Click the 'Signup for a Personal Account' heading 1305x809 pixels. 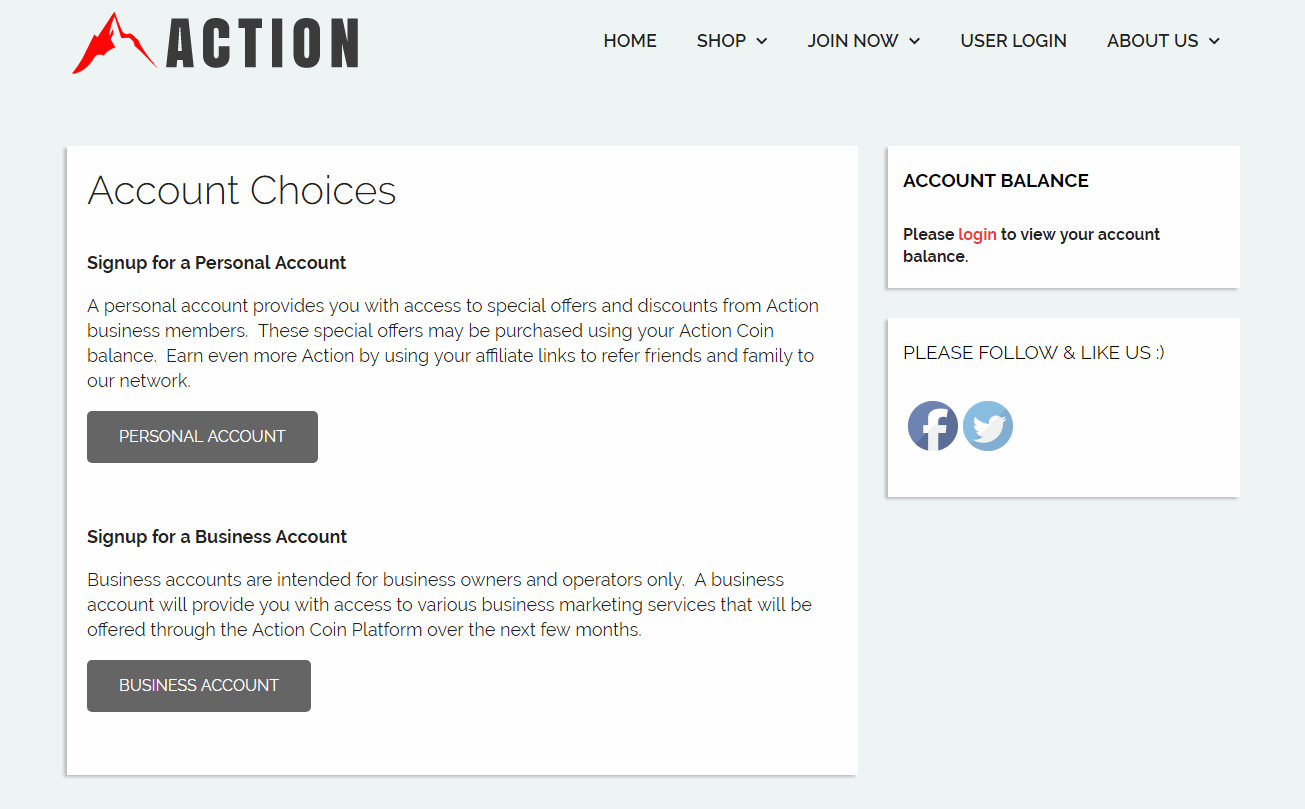216,263
